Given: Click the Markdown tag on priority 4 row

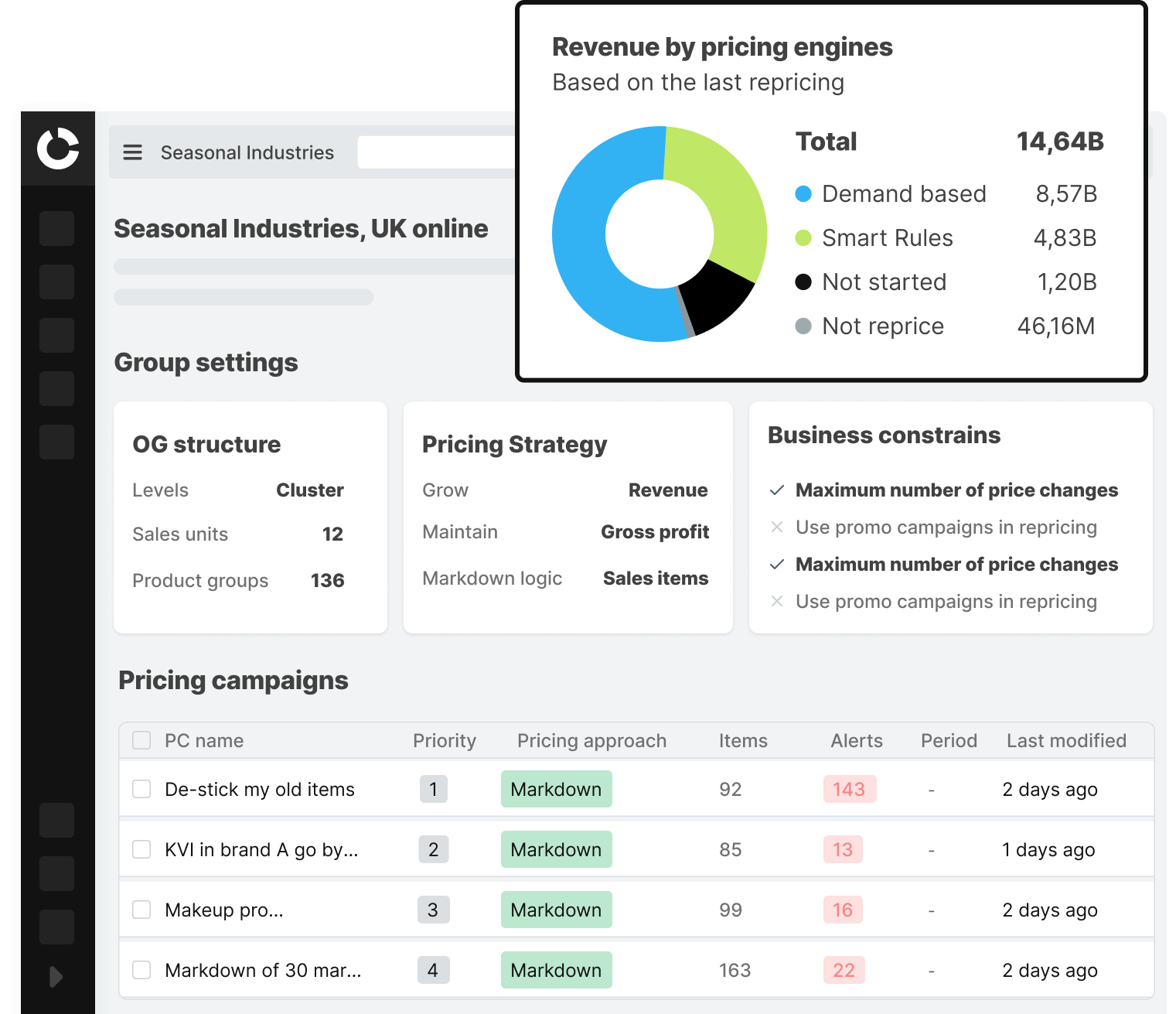Looking at the screenshot, I should pos(556,970).
